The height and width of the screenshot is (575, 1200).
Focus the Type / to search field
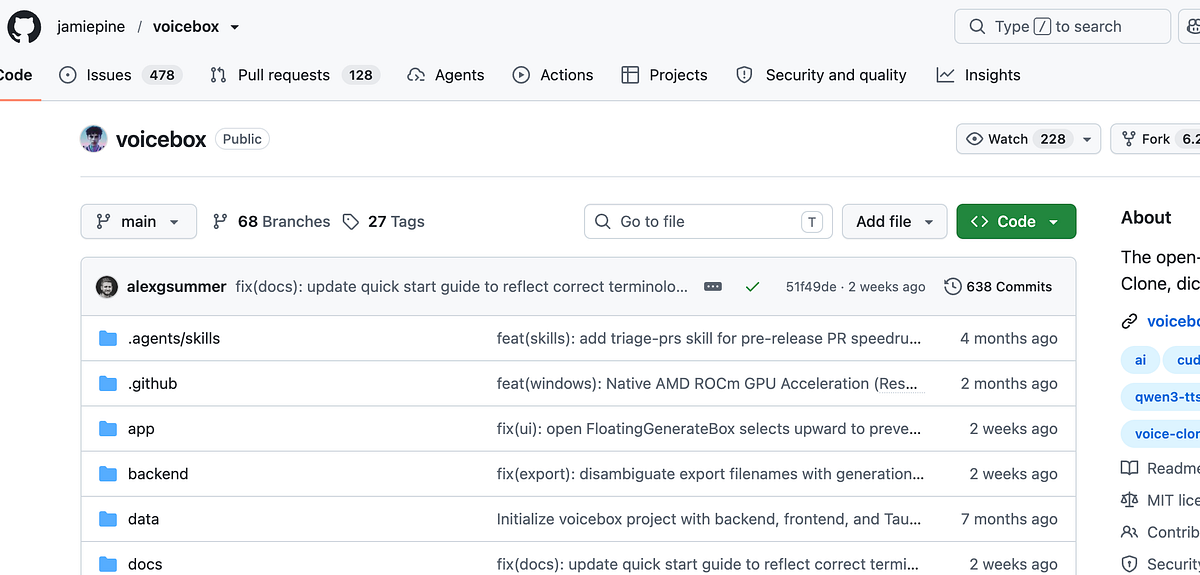tap(1062, 27)
